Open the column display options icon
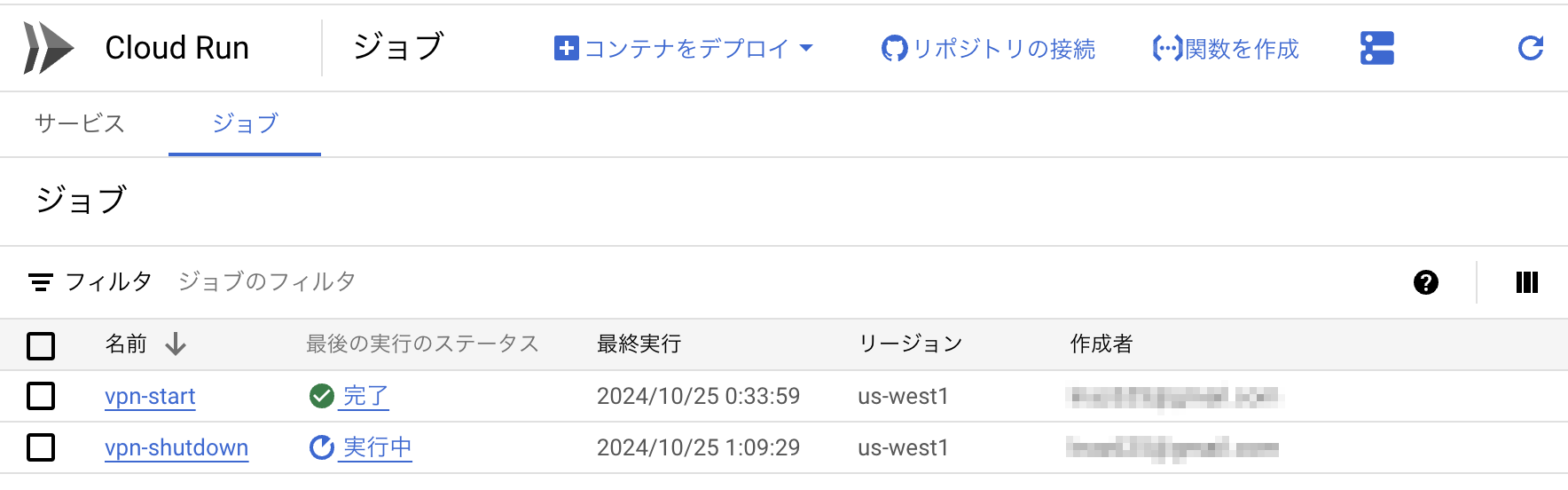Viewport: 1568px width, 490px height. point(1526,282)
